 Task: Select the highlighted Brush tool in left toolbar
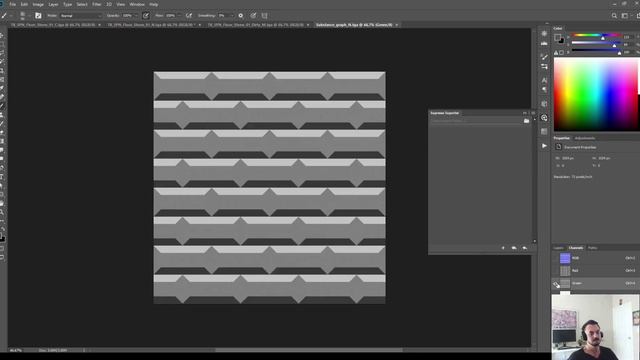tap(2, 106)
